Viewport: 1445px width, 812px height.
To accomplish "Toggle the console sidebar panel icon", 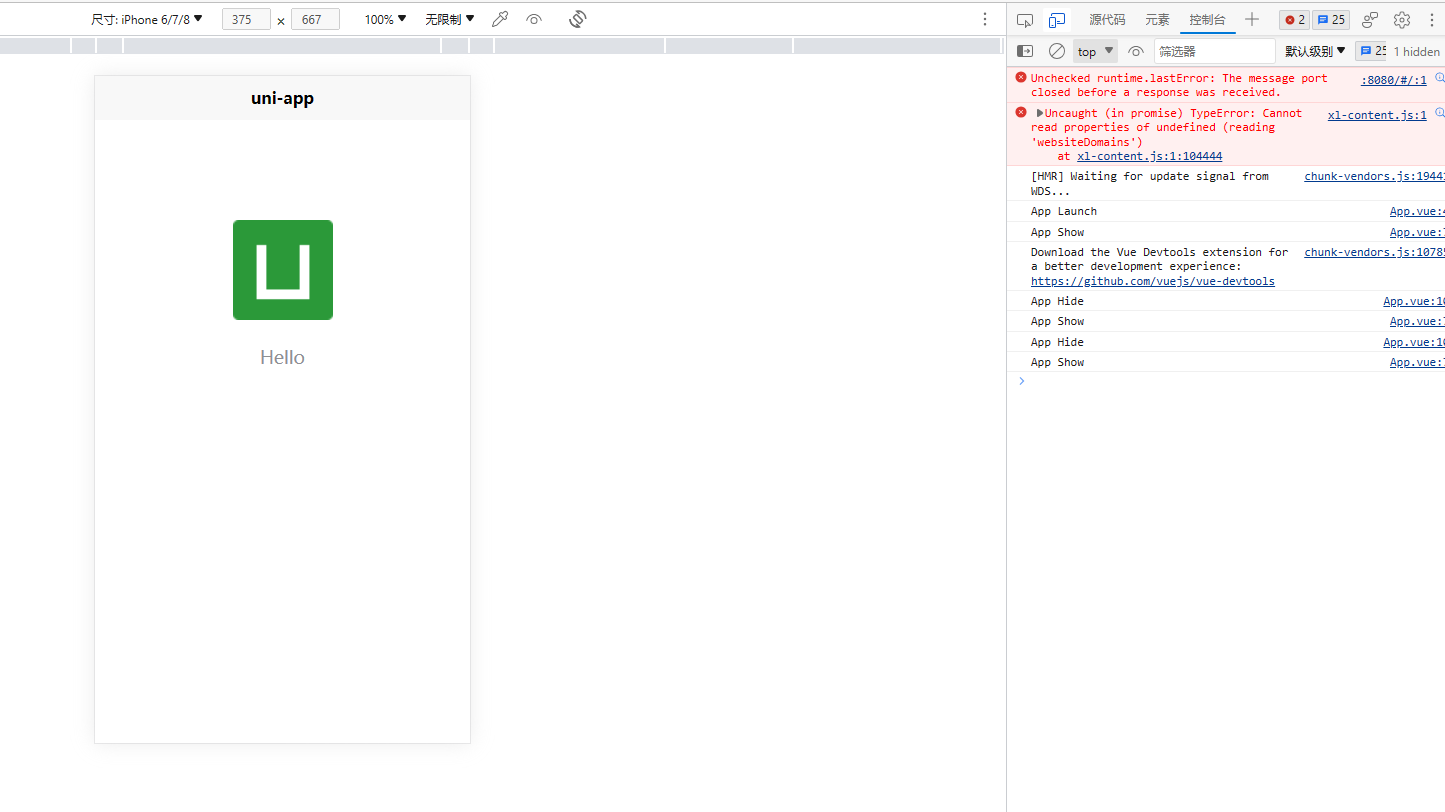I will point(1025,51).
